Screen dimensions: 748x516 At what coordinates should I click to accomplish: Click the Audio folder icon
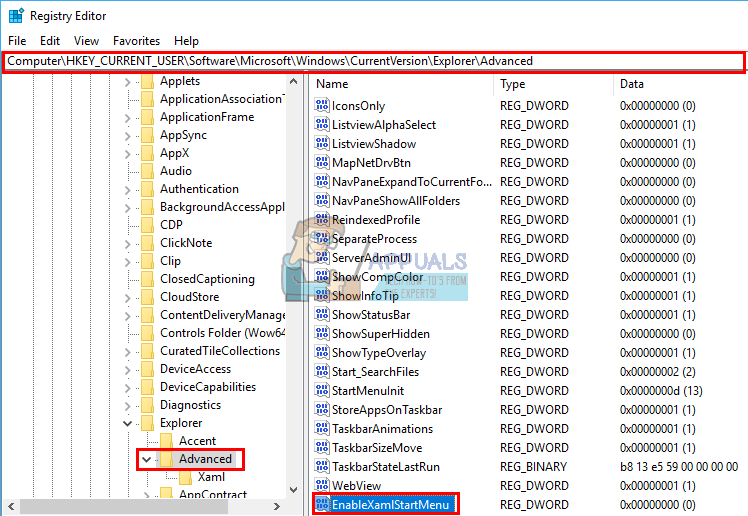[147, 171]
